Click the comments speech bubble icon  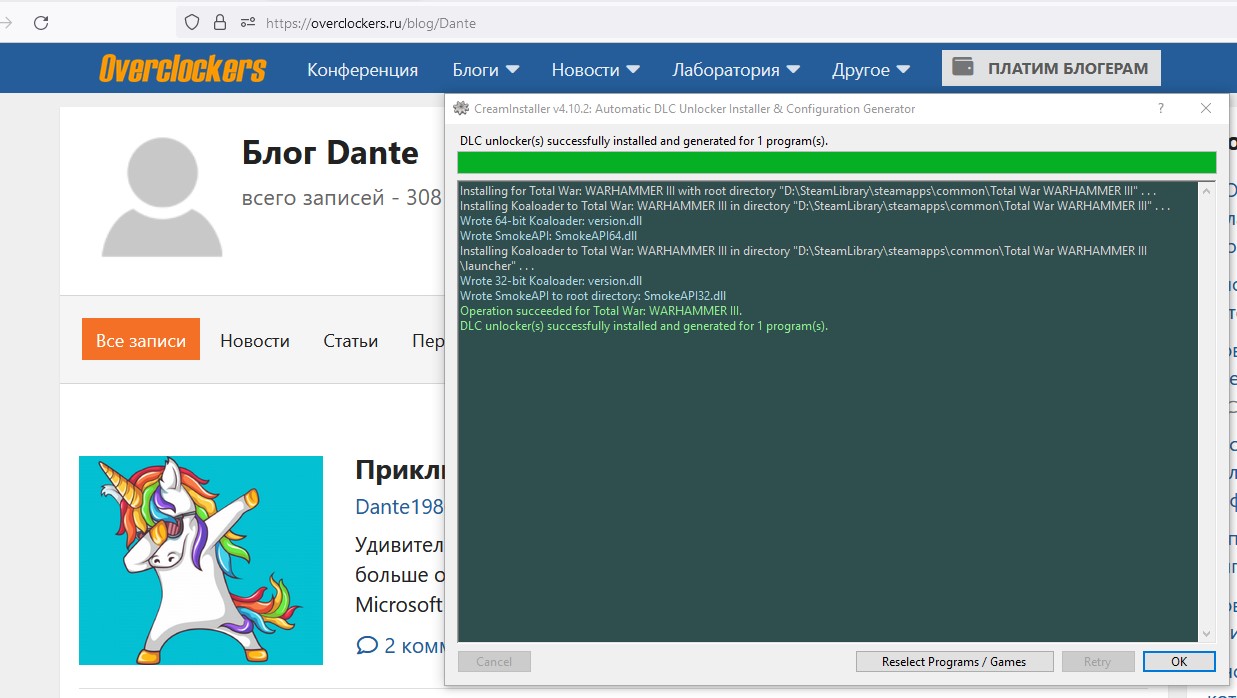point(367,645)
